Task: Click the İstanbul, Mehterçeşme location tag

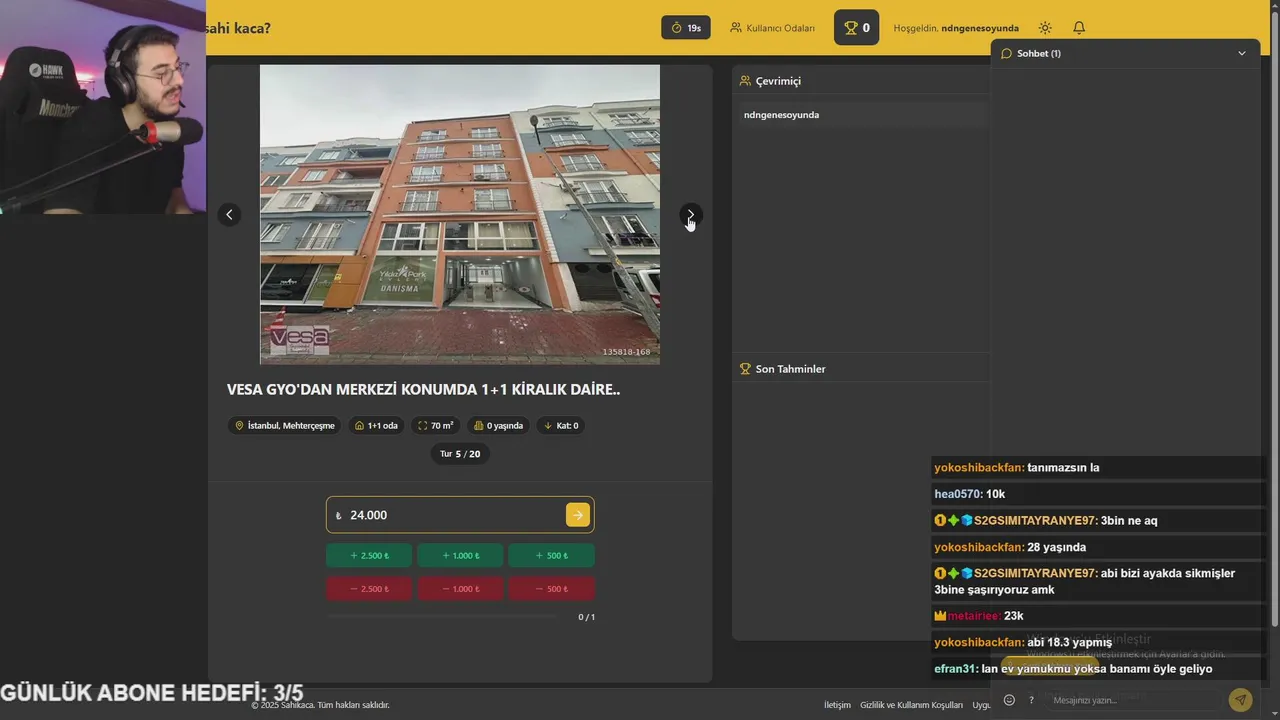Action: pyautogui.click(x=284, y=425)
